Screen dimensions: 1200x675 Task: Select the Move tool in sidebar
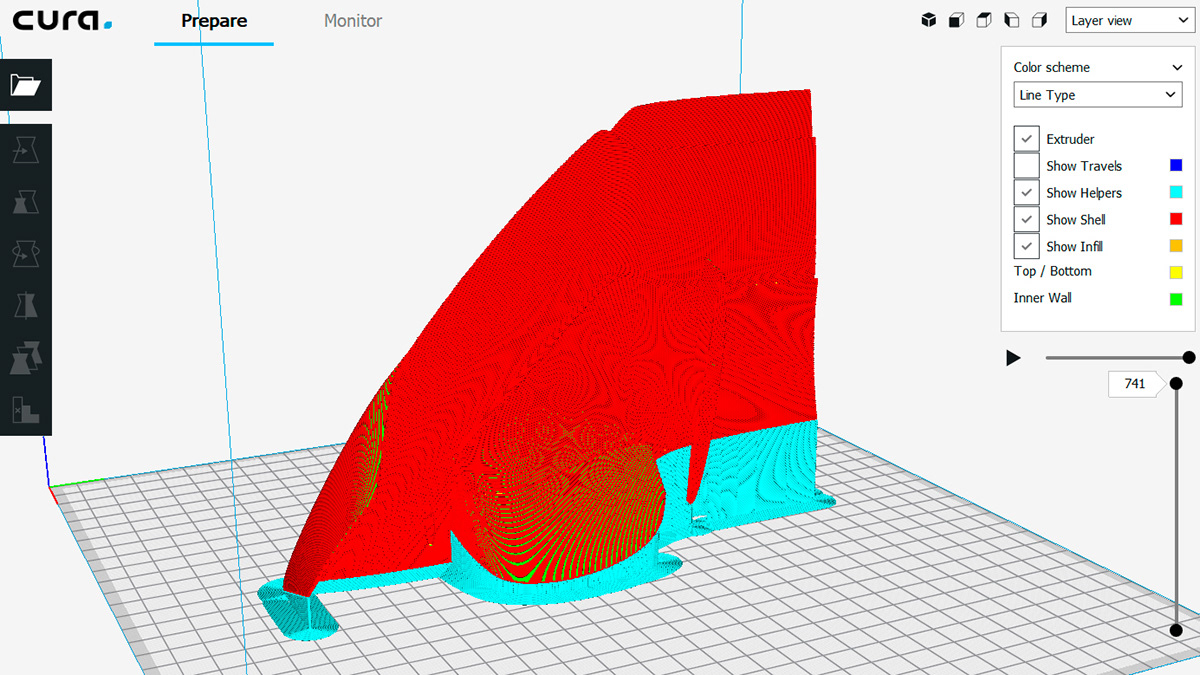click(x=25, y=151)
